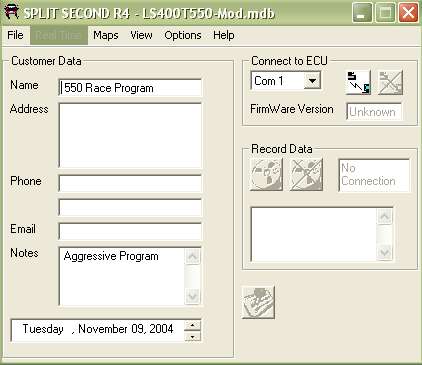Click the disconnect from ECU icon
This screenshot has width=422, height=365.
pos(390,82)
